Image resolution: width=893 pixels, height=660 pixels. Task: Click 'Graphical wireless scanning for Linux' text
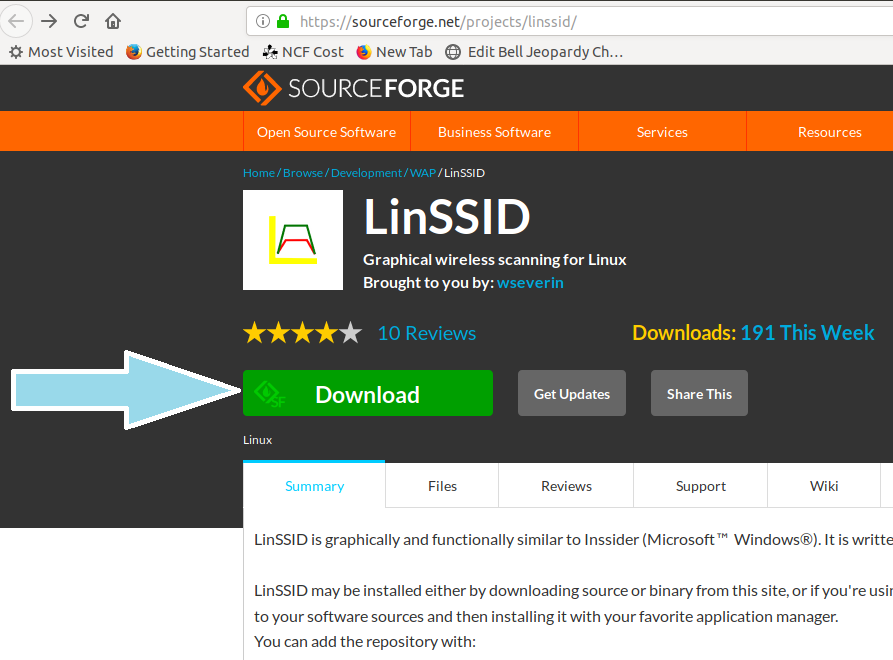(494, 260)
